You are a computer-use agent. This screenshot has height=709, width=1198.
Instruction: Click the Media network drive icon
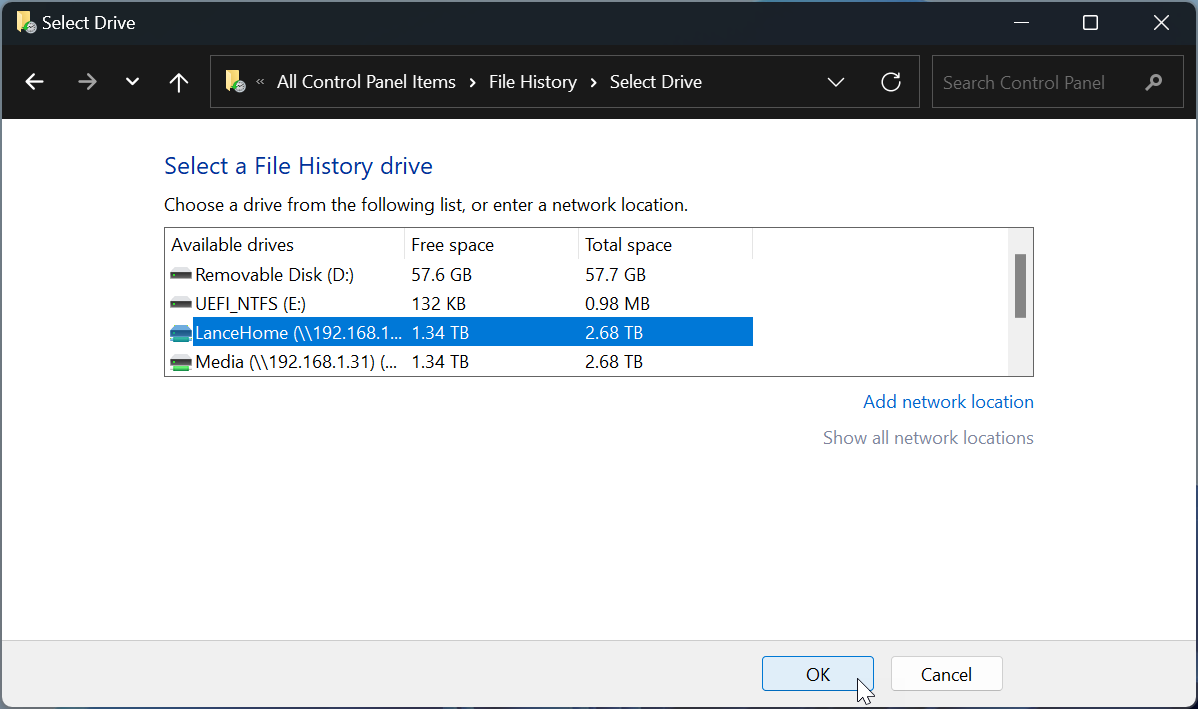click(x=181, y=362)
